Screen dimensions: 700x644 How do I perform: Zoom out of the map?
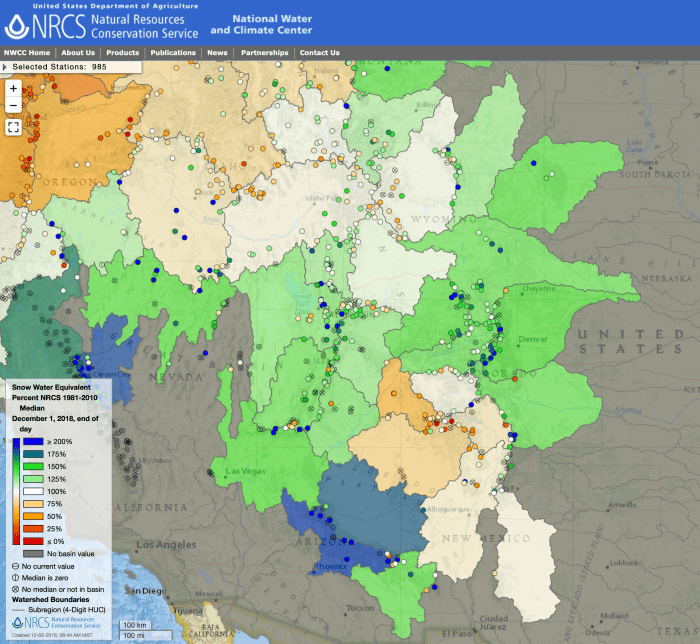pos(13,105)
